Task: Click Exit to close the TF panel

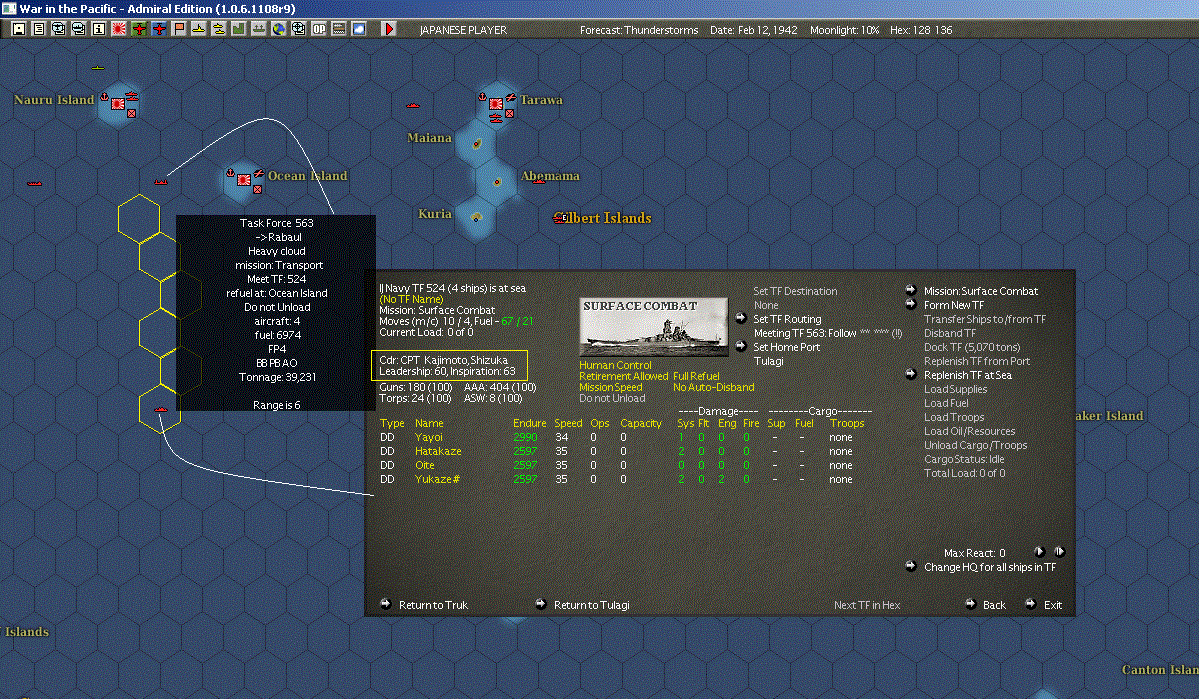Action: click(1053, 605)
